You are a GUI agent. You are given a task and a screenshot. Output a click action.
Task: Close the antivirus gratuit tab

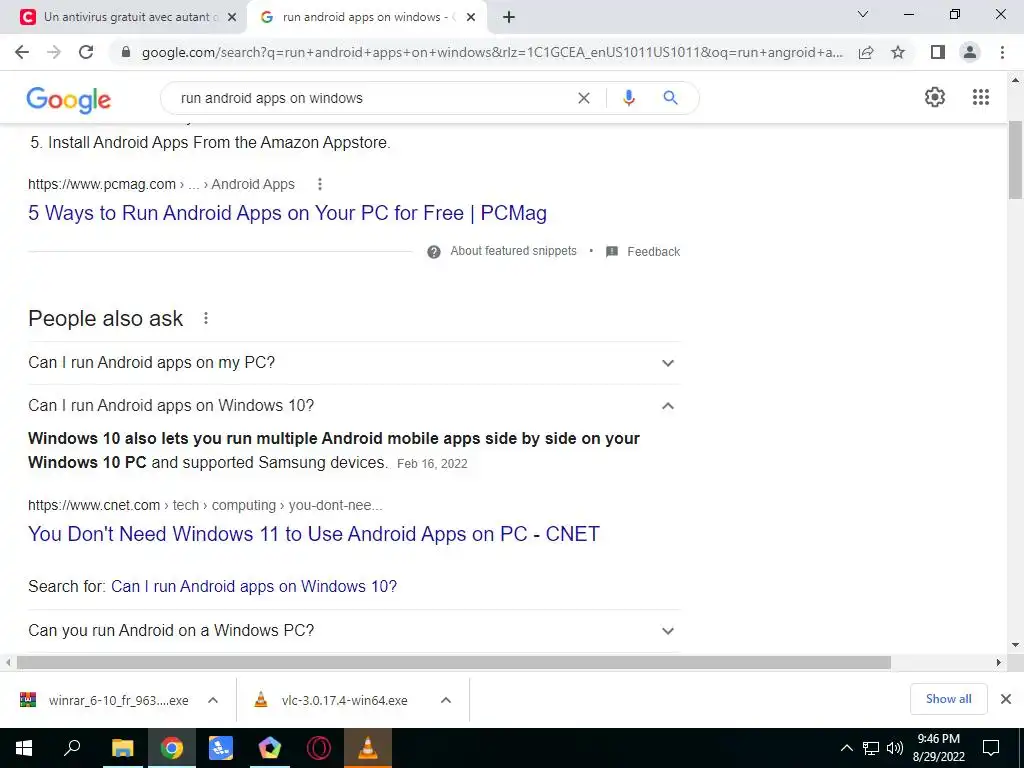[x=232, y=17]
